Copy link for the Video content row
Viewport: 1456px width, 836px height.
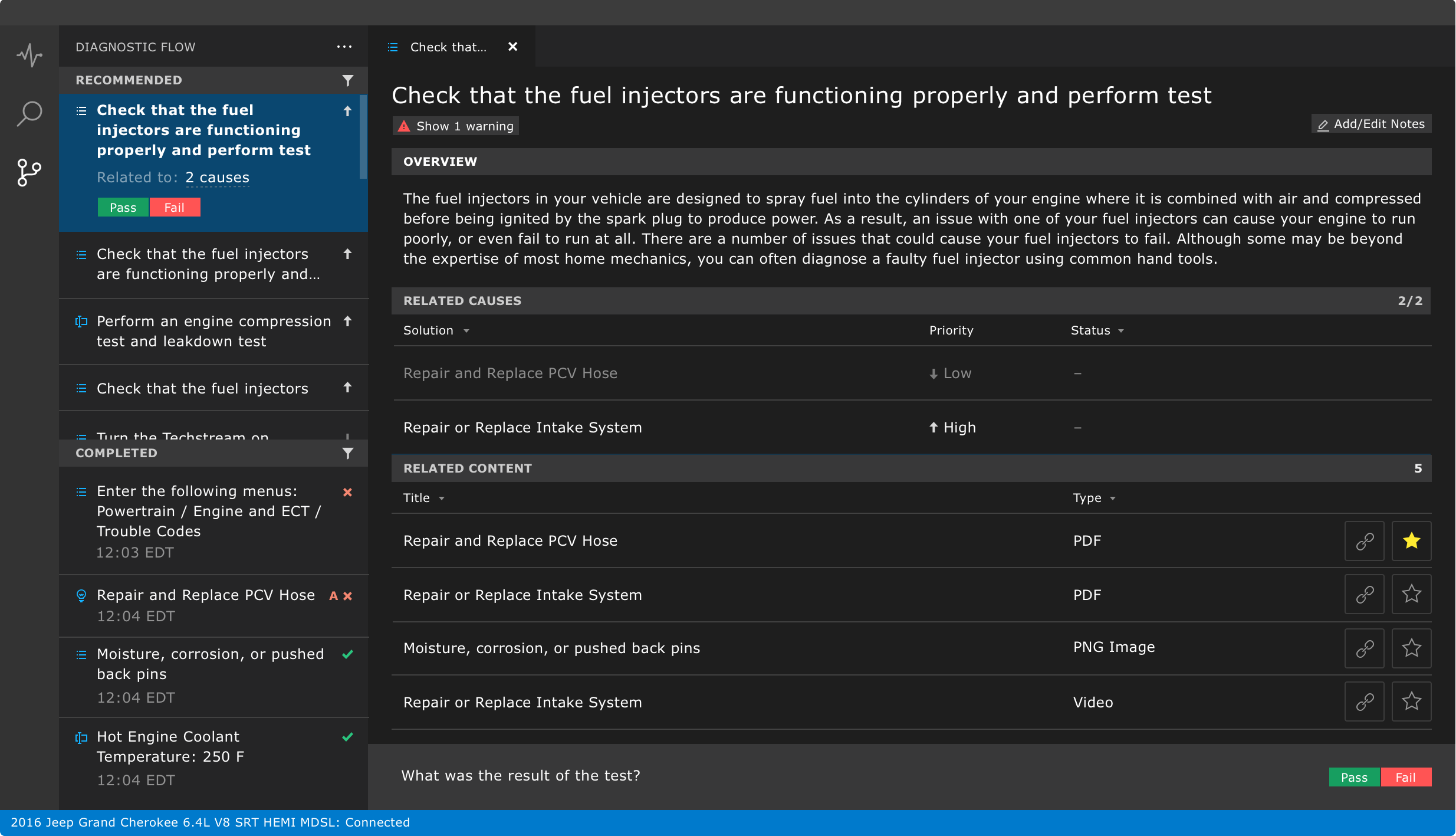coord(1365,702)
